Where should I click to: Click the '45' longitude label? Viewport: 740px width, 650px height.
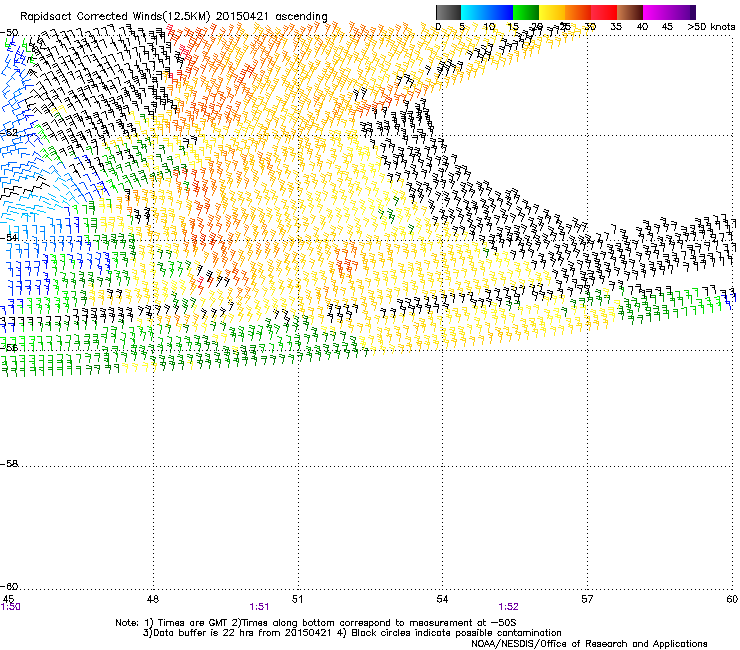(x=8, y=599)
